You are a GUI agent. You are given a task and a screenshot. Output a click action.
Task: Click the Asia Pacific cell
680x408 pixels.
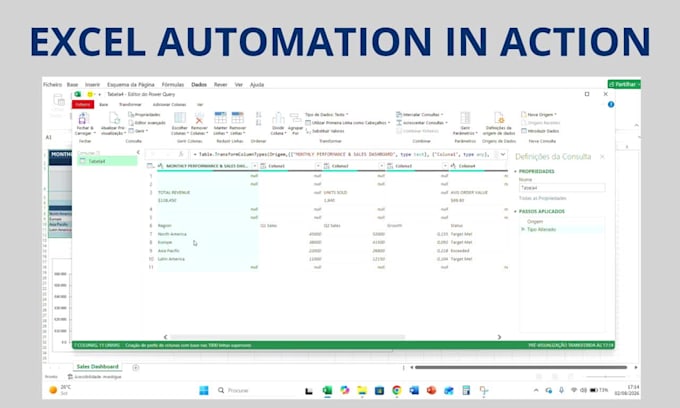pos(208,251)
